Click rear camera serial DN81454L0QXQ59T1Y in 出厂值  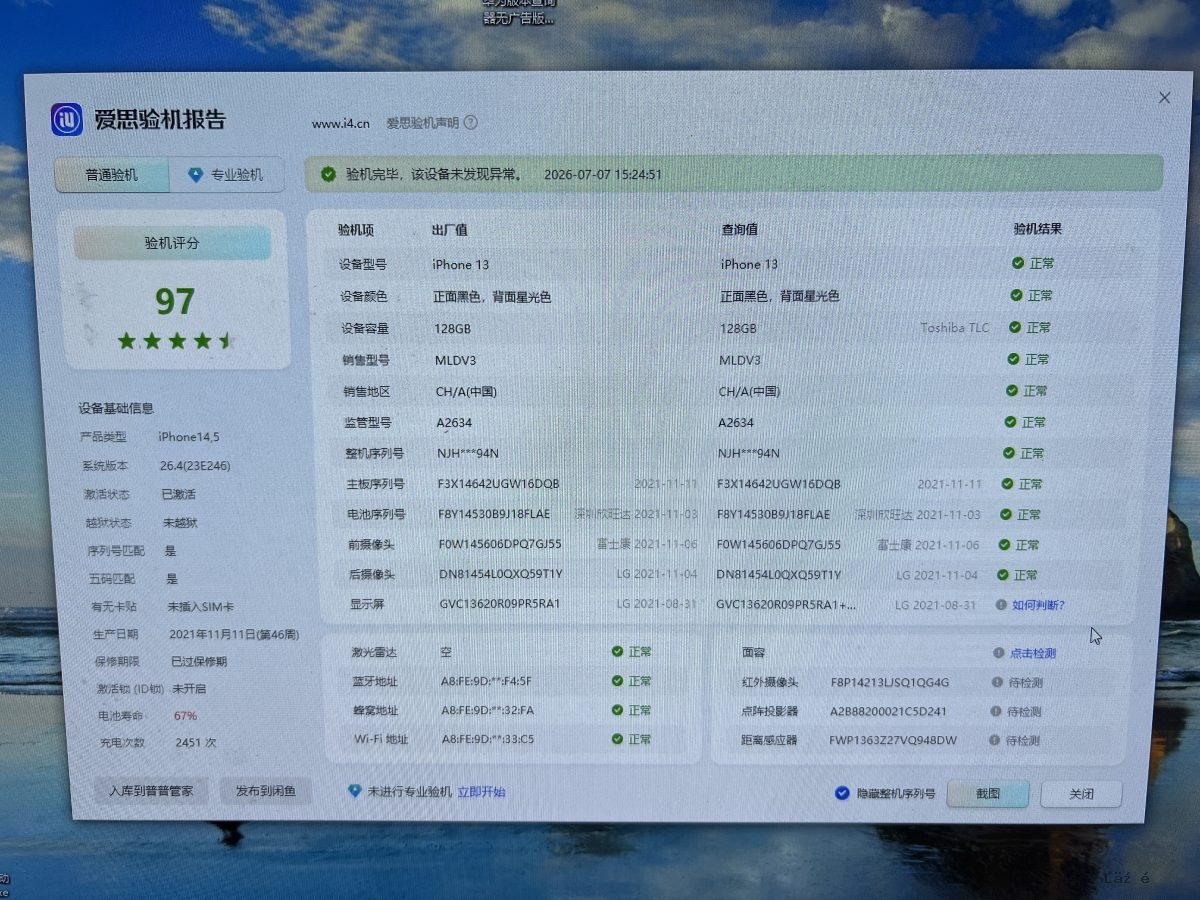coord(501,575)
